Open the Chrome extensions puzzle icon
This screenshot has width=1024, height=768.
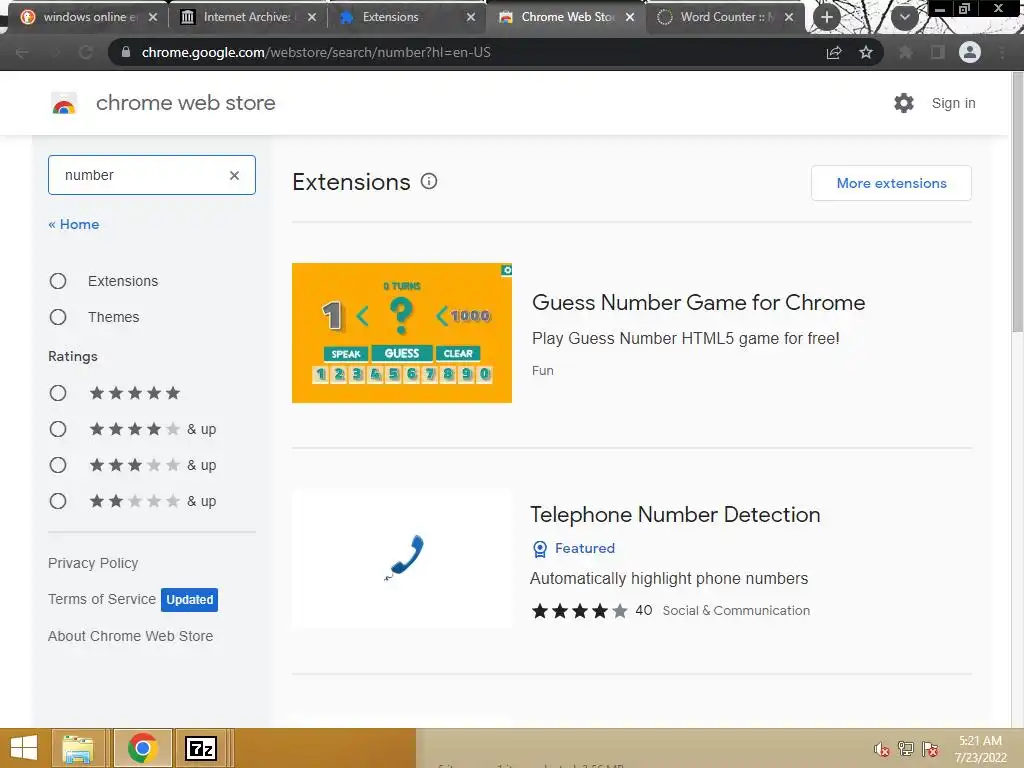coord(905,52)
